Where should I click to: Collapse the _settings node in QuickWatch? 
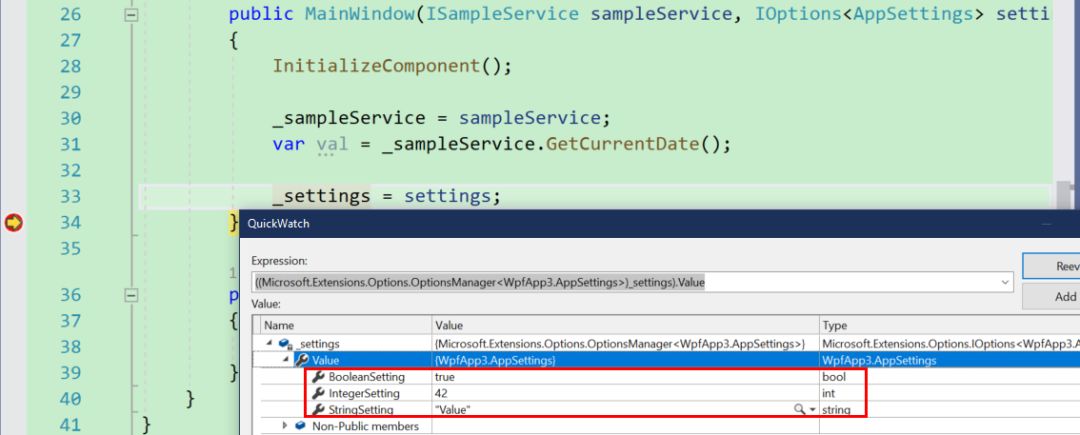pyautogui.click(x=269, y=343)
